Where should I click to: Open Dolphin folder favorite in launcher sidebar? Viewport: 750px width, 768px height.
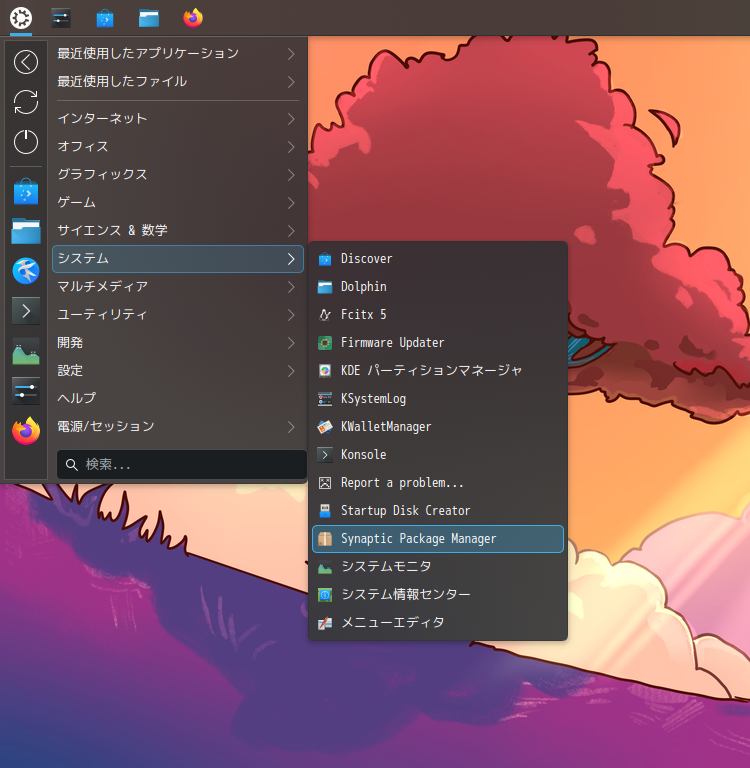coord(26,231)
